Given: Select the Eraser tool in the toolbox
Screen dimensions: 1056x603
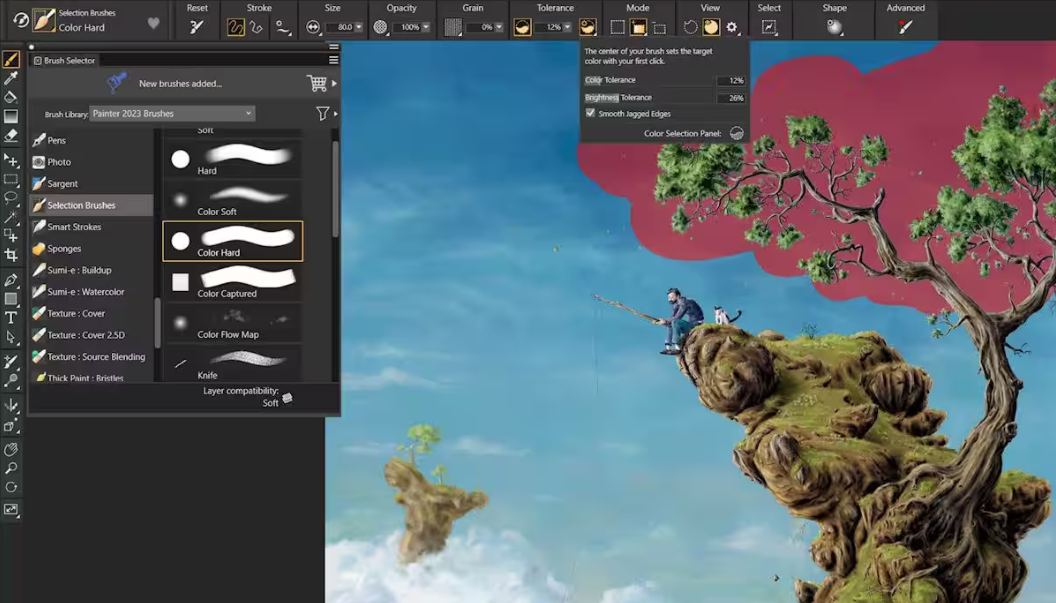Looking at the screenshot, I should point(11,136).
